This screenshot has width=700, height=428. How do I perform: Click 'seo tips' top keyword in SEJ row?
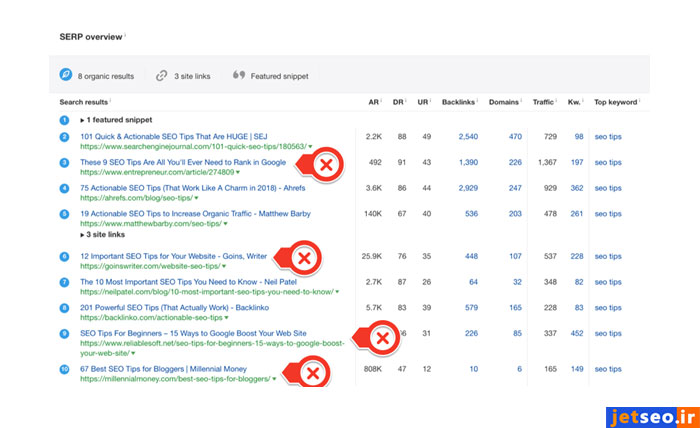tap(608, 137)
